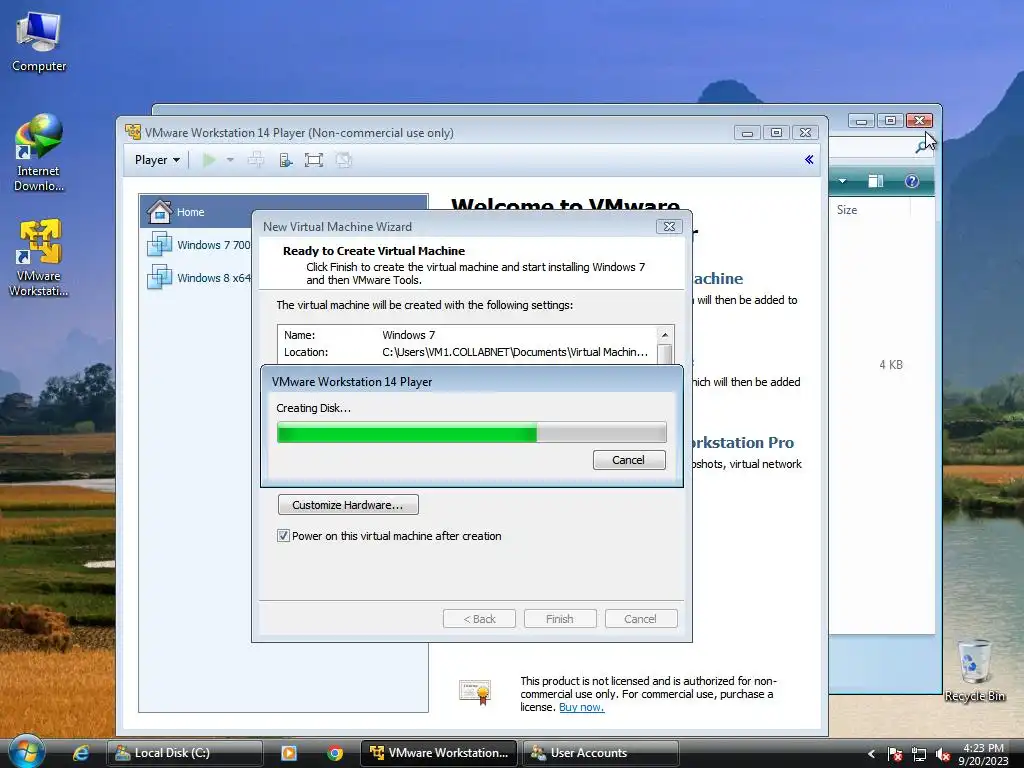Click the settings list scroll up arrow

pyautogui.click(x=665, y=335)
